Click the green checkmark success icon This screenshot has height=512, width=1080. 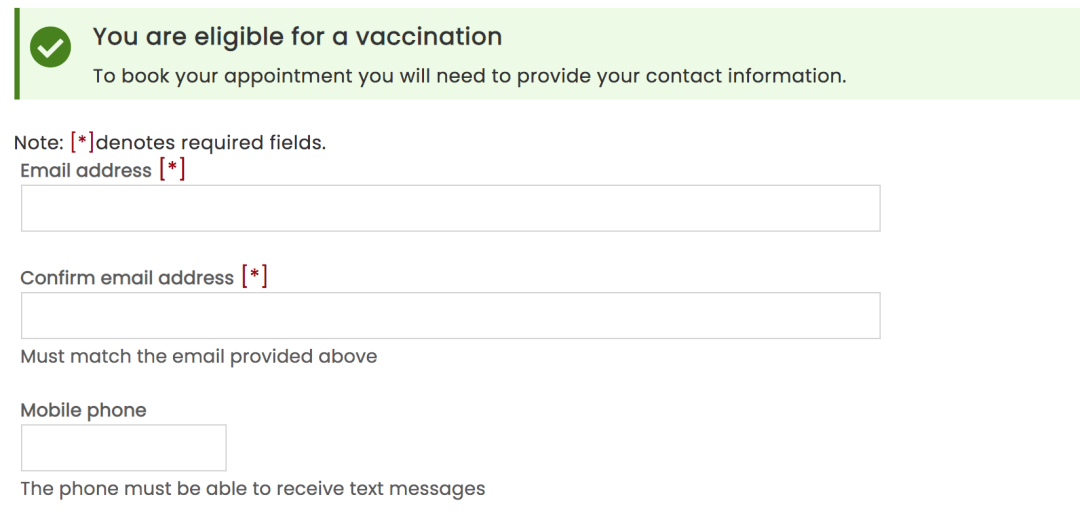click(x=50, y=47)
